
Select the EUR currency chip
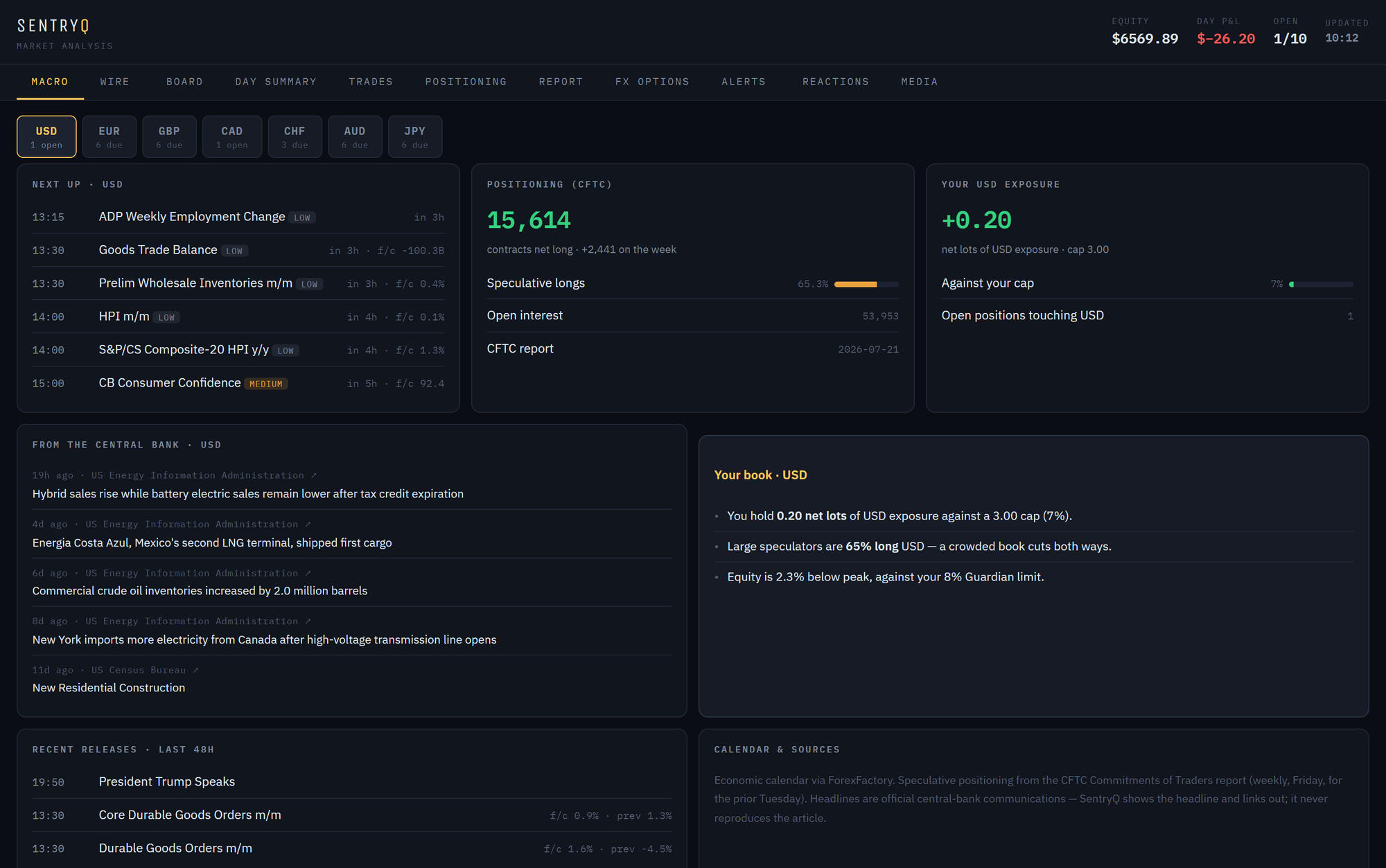109,136
